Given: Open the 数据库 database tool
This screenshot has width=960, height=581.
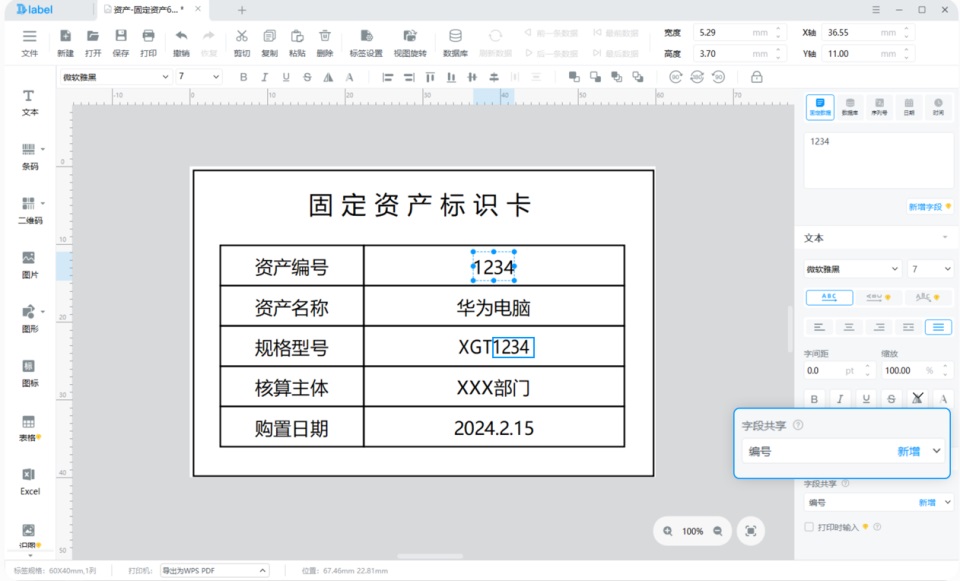Looking at the screenshot, I should tap(455, 43).
